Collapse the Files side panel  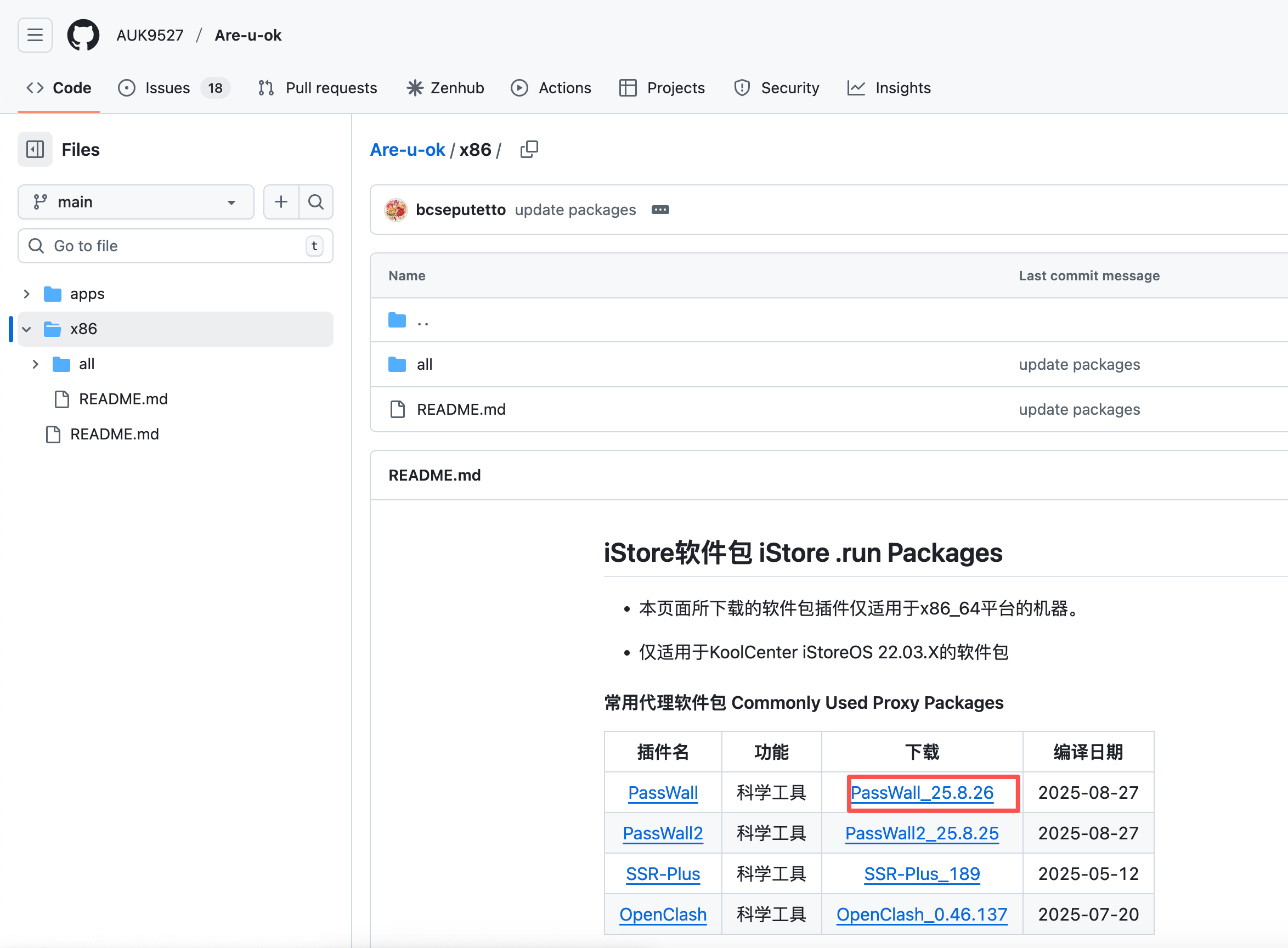point(35,149)
